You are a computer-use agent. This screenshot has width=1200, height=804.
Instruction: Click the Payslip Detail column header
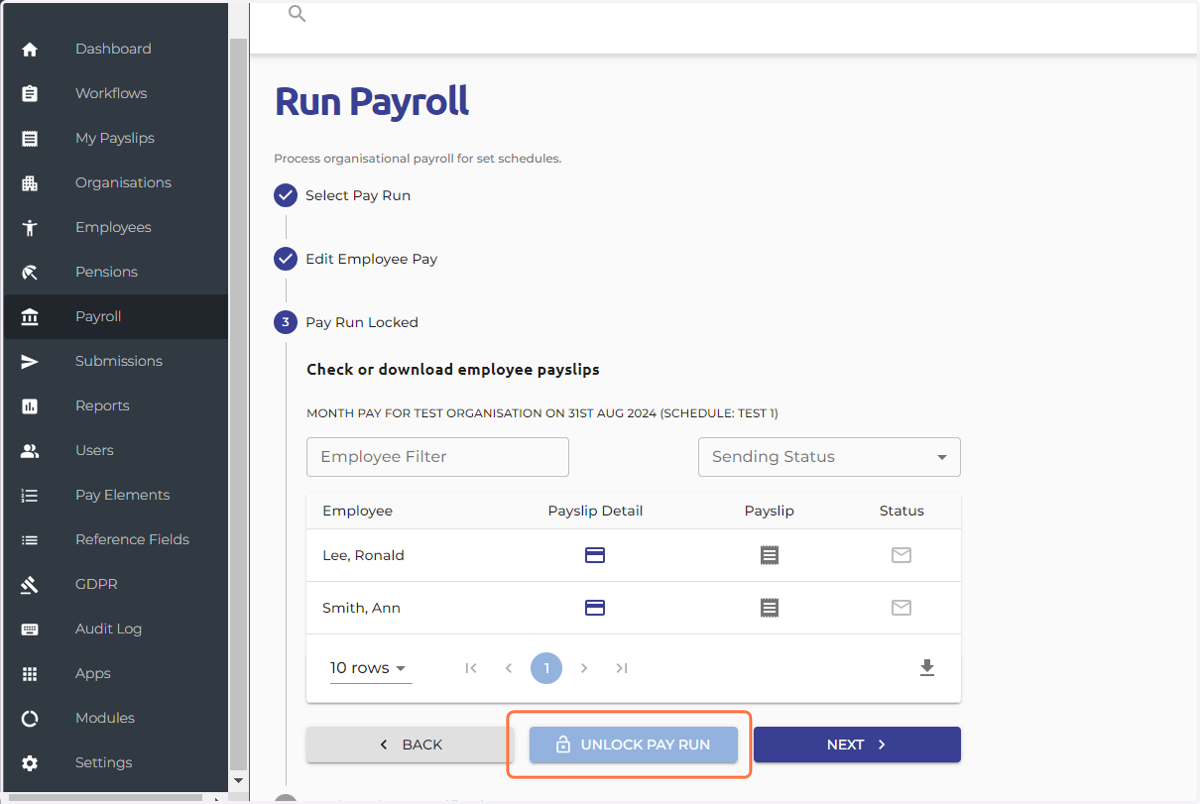[595, 511]
